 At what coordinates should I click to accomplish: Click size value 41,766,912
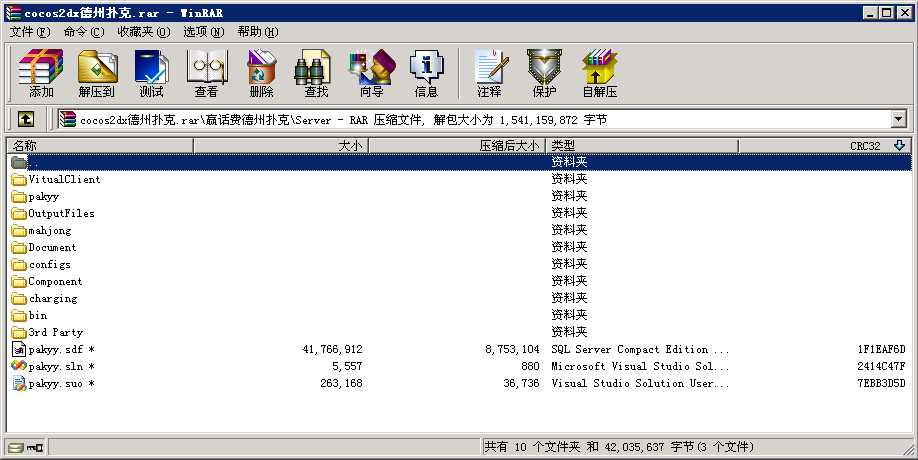click(x=332, y=349)
